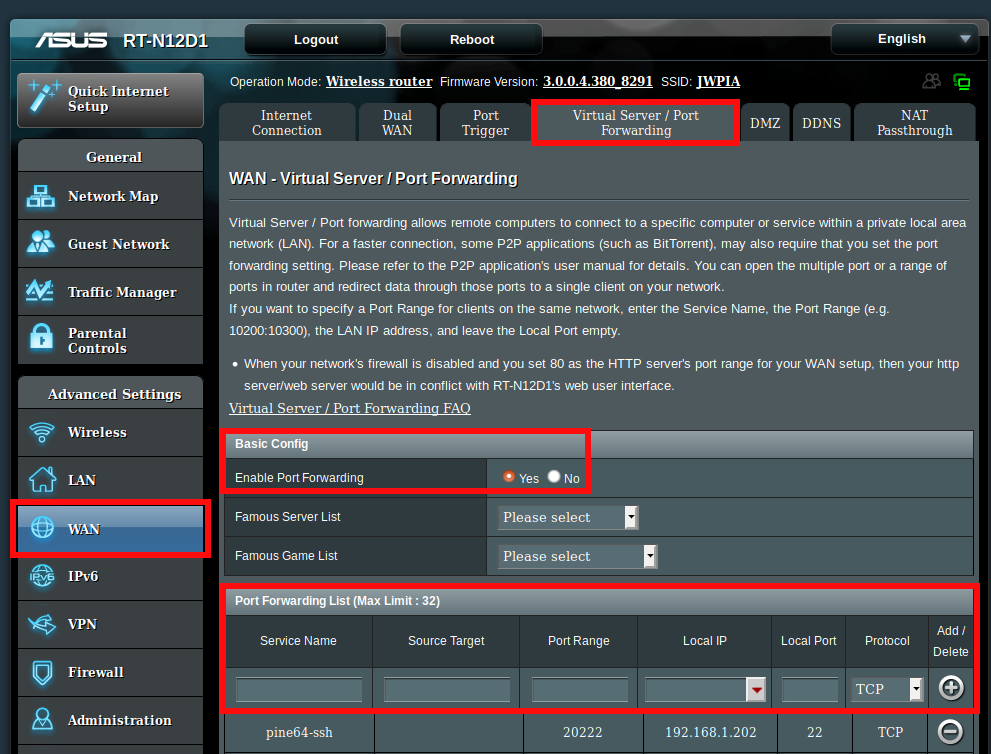The image size is (991, 754).
Task: Click the local port 22 cell
Action: coord(815,733)
